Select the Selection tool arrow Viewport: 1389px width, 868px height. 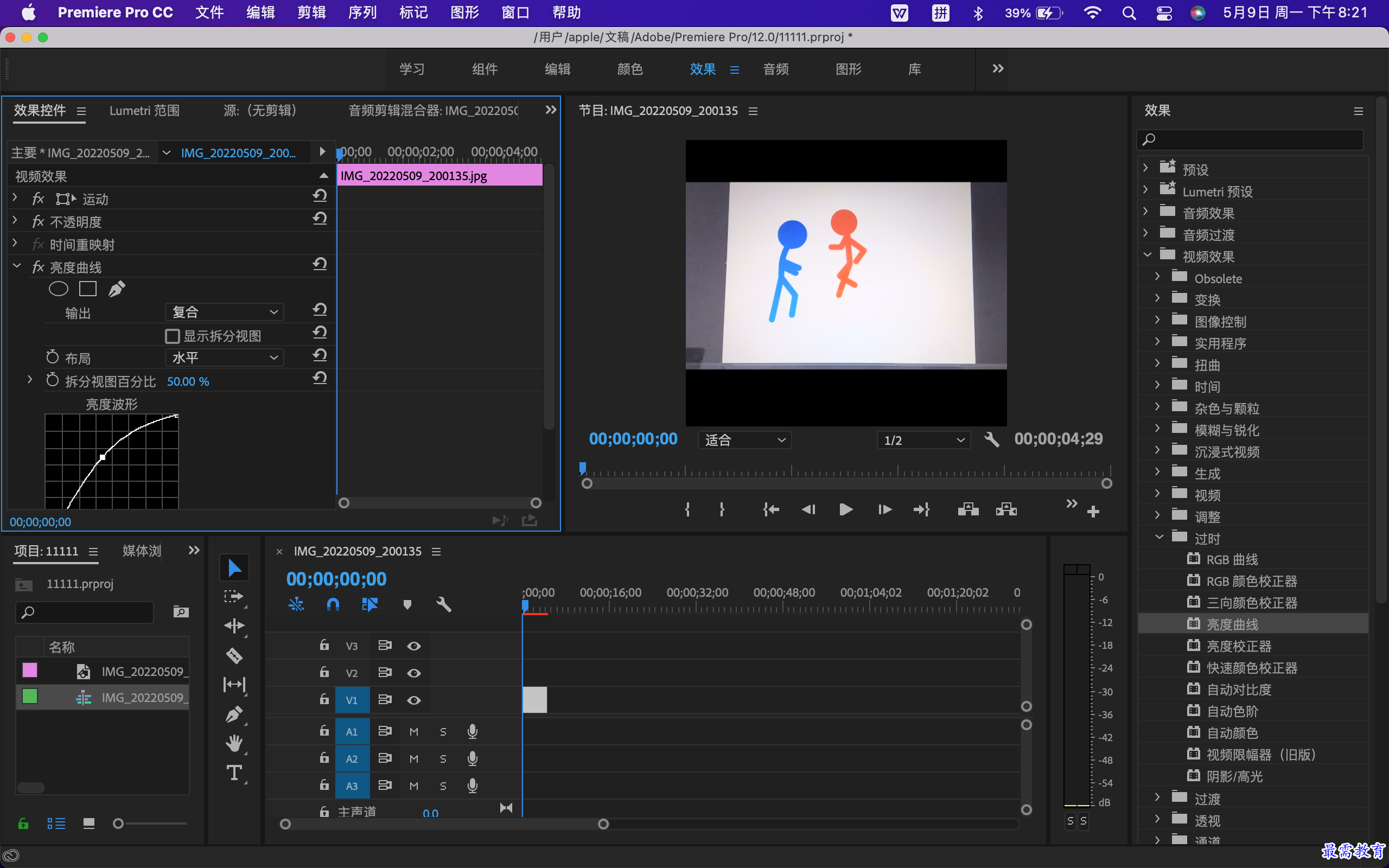point(234,568)
